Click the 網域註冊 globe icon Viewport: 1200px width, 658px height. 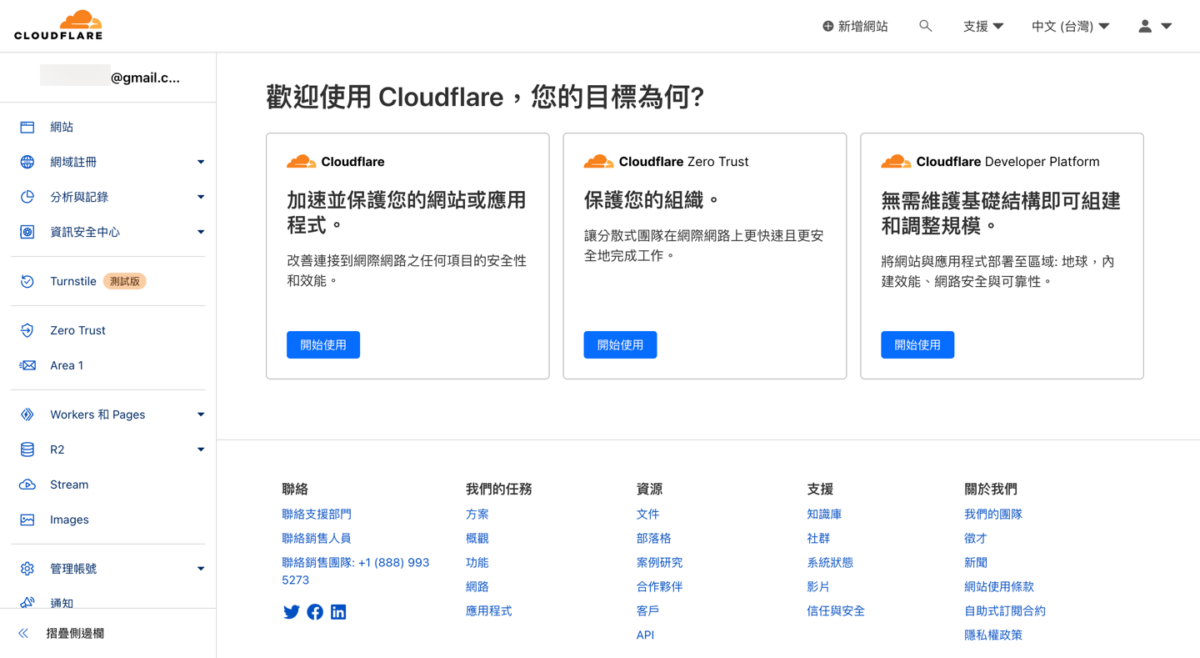click(28, 162)
